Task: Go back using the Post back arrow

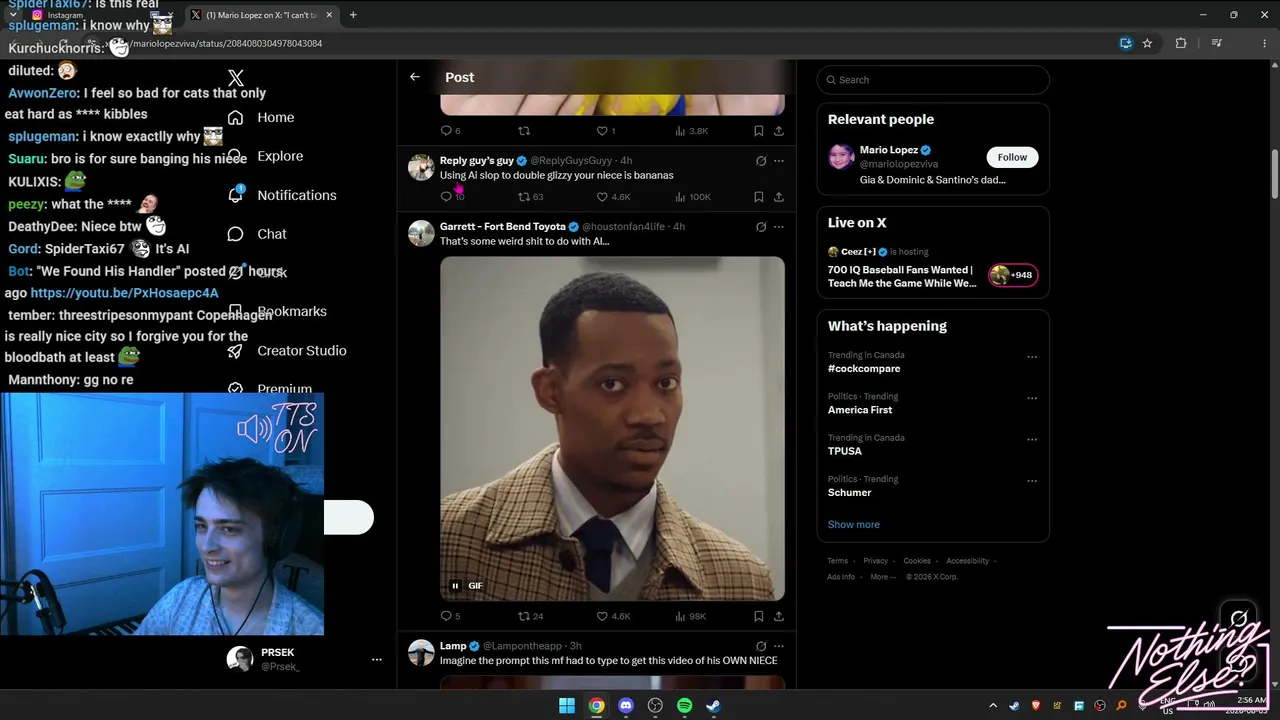Action: click(415, 77)
